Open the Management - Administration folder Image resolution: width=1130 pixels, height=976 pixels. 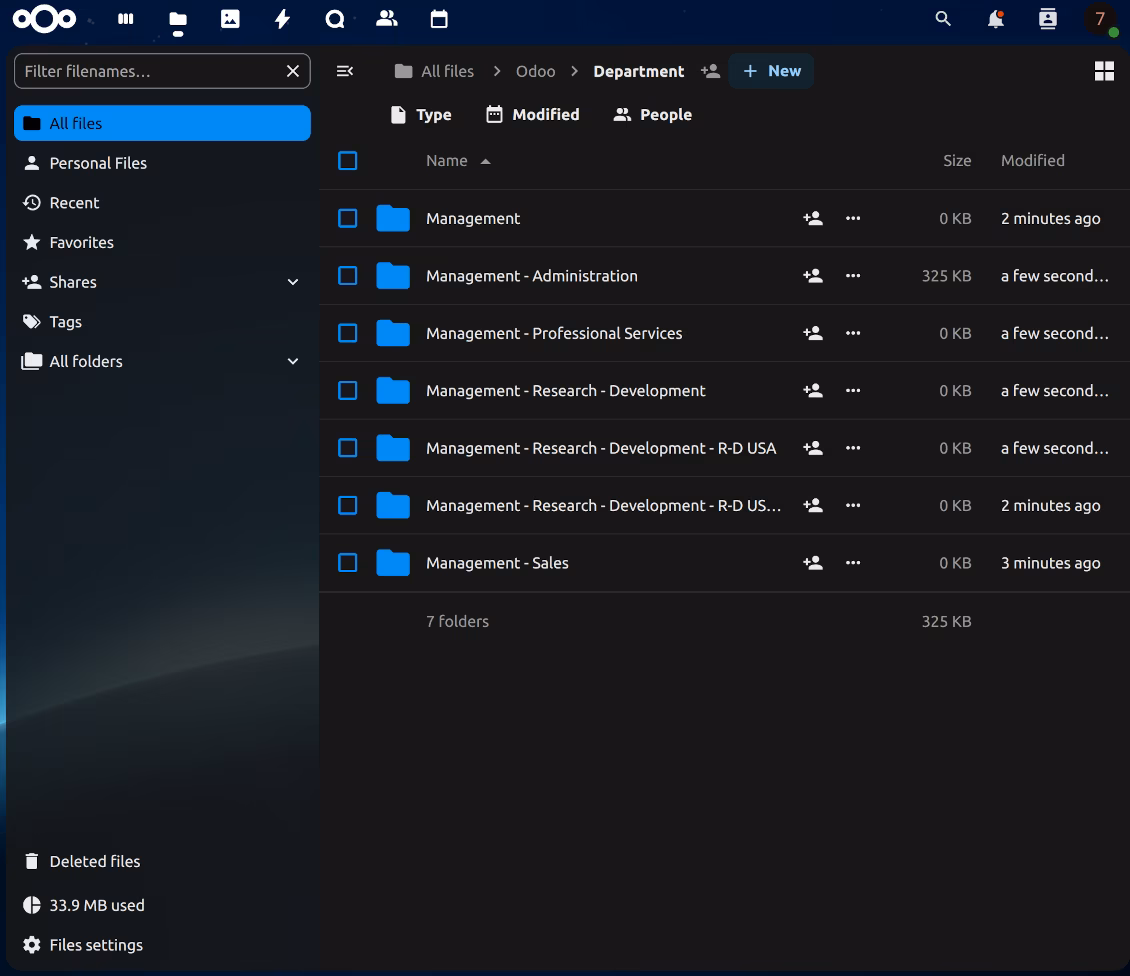point(531,275)
